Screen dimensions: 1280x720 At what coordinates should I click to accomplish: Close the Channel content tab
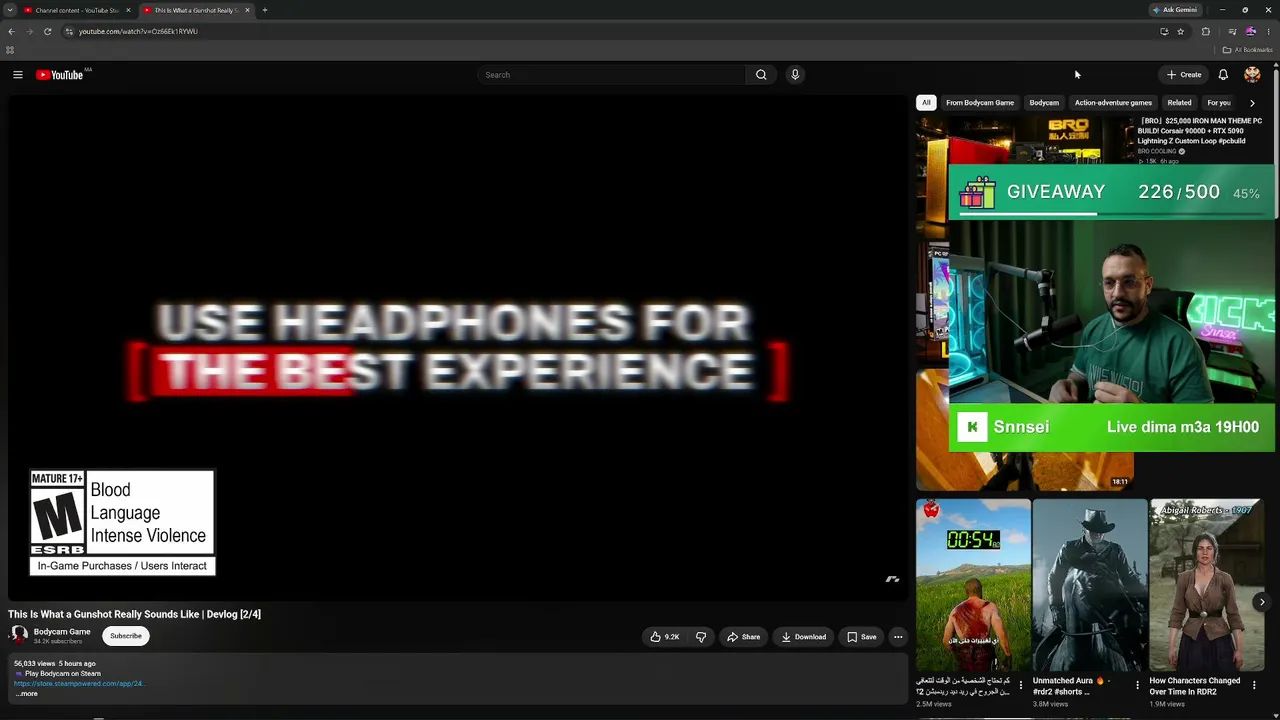click(128, 10)
